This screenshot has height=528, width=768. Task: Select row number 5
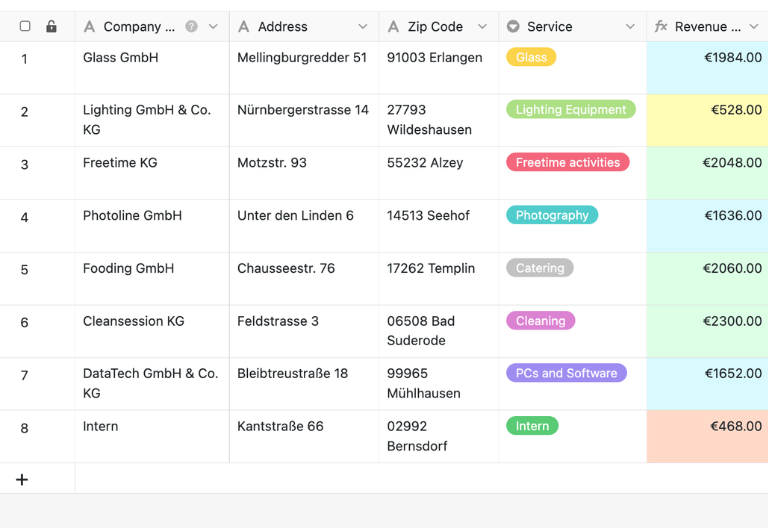24,270
